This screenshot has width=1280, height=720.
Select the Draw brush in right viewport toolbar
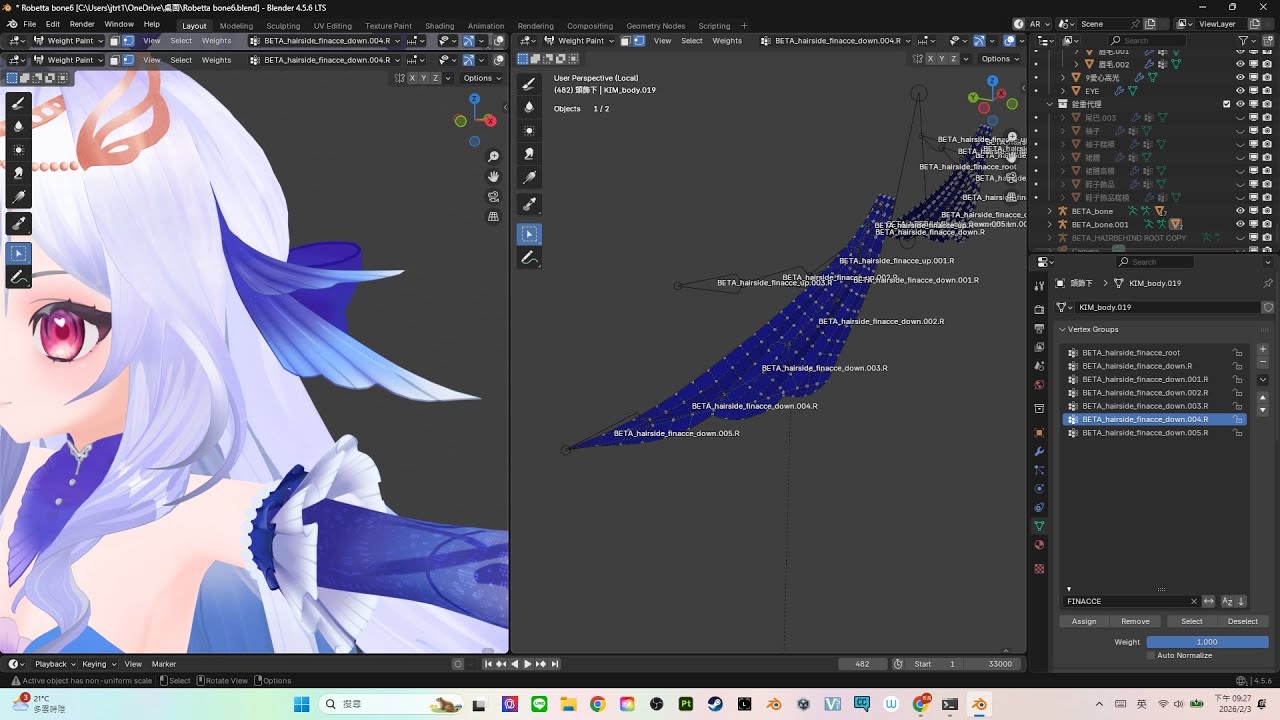pyautogui.click(x=530, y=84)
